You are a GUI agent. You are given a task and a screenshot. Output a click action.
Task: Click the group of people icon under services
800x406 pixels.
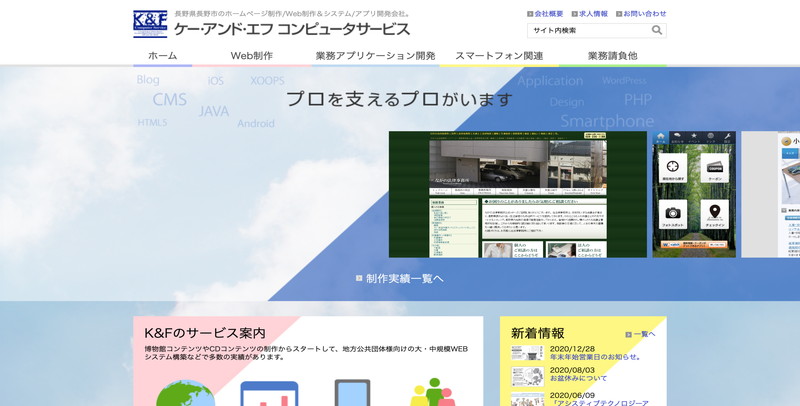[433, 392]
